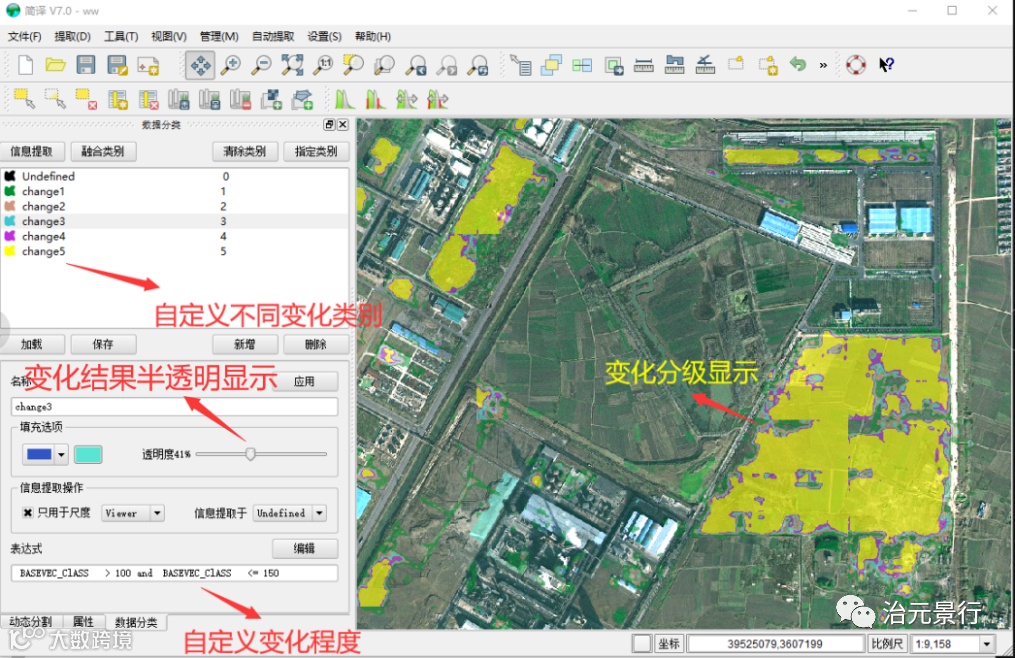The image size is (1015, 658).
Task: Open the 视图(V) menu
Action: click(x=168, y=36)
